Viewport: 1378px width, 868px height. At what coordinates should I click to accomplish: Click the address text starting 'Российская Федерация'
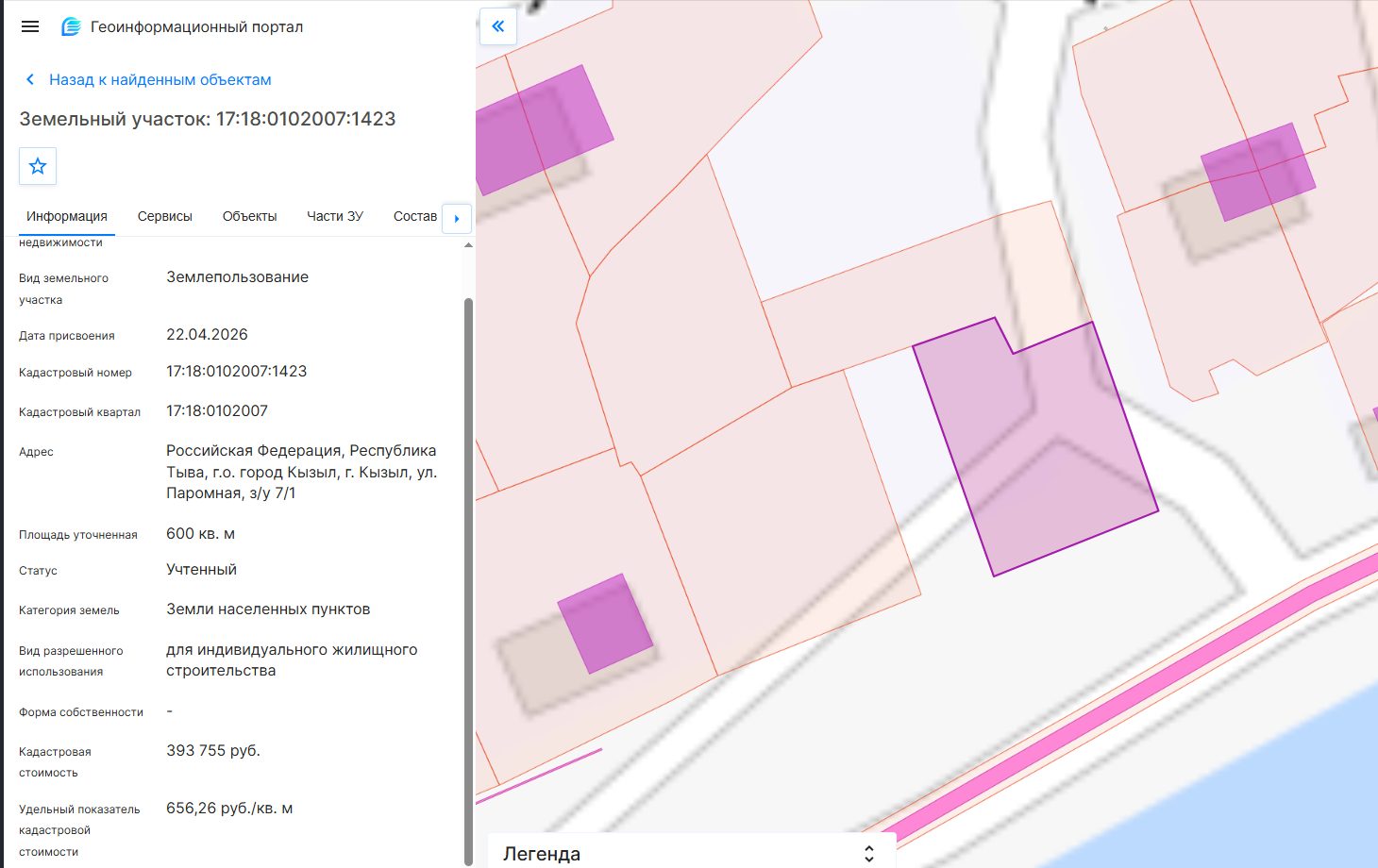coord(302,472)
